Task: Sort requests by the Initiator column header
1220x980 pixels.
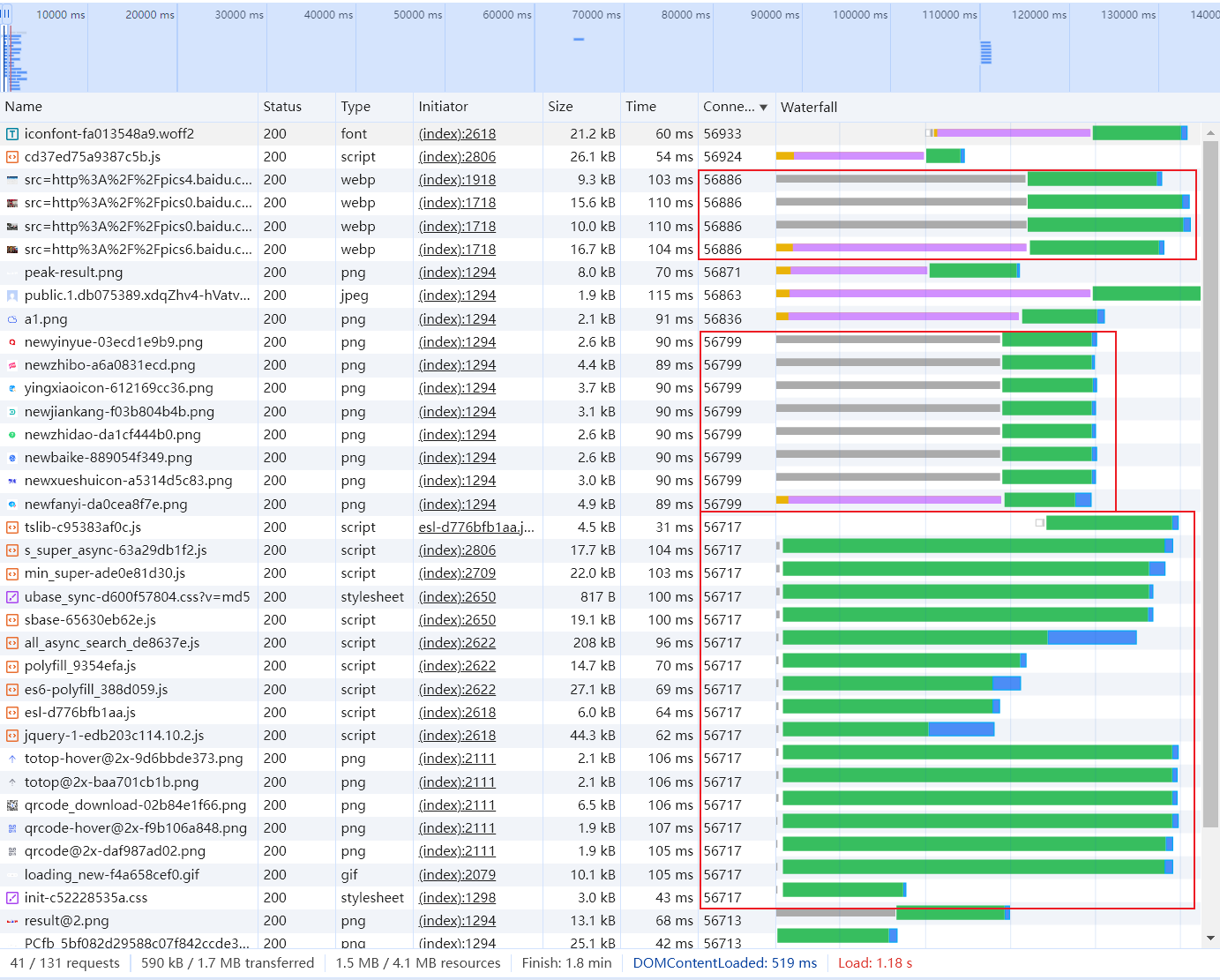Action: (x=477, y=107)
